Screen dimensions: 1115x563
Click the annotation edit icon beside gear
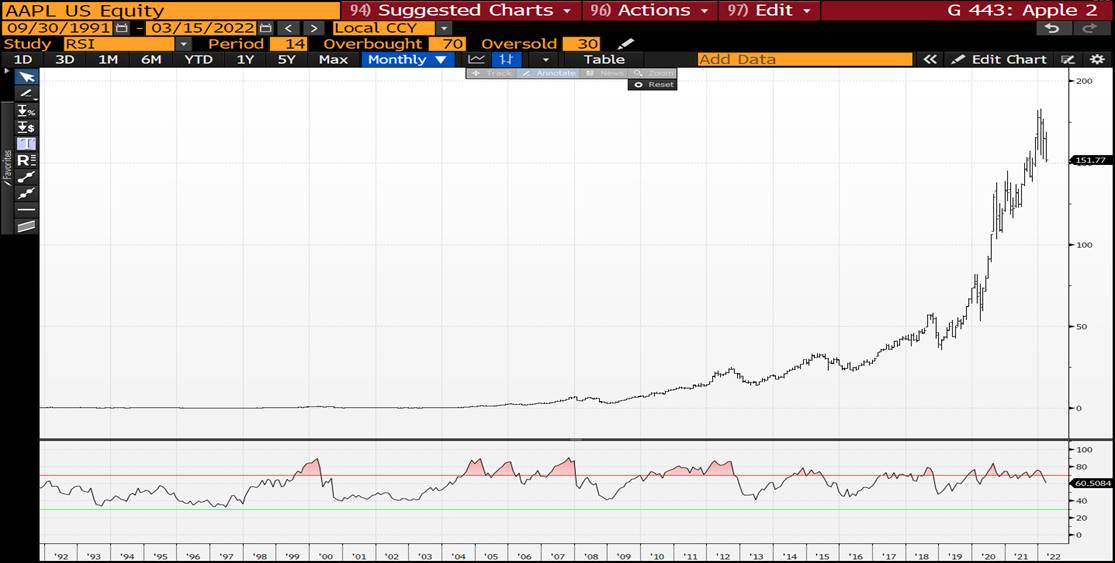tap(1067, 60)
